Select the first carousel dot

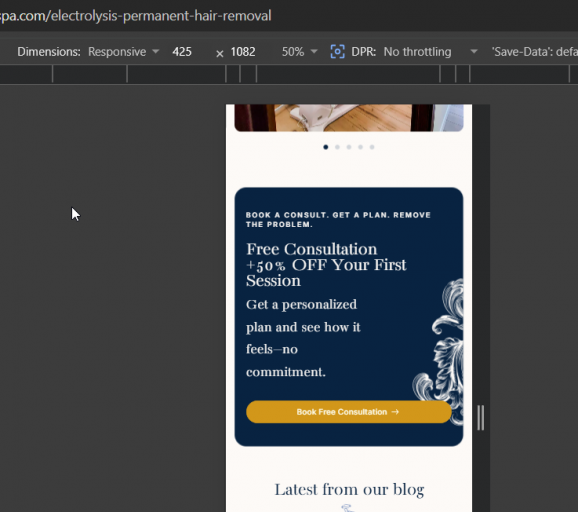(325, 147)
